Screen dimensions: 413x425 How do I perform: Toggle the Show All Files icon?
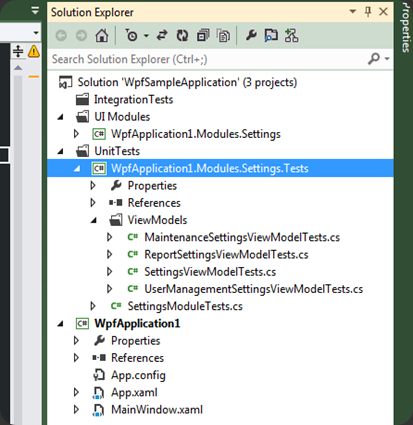pyautogui.click(x=223, y=35)
